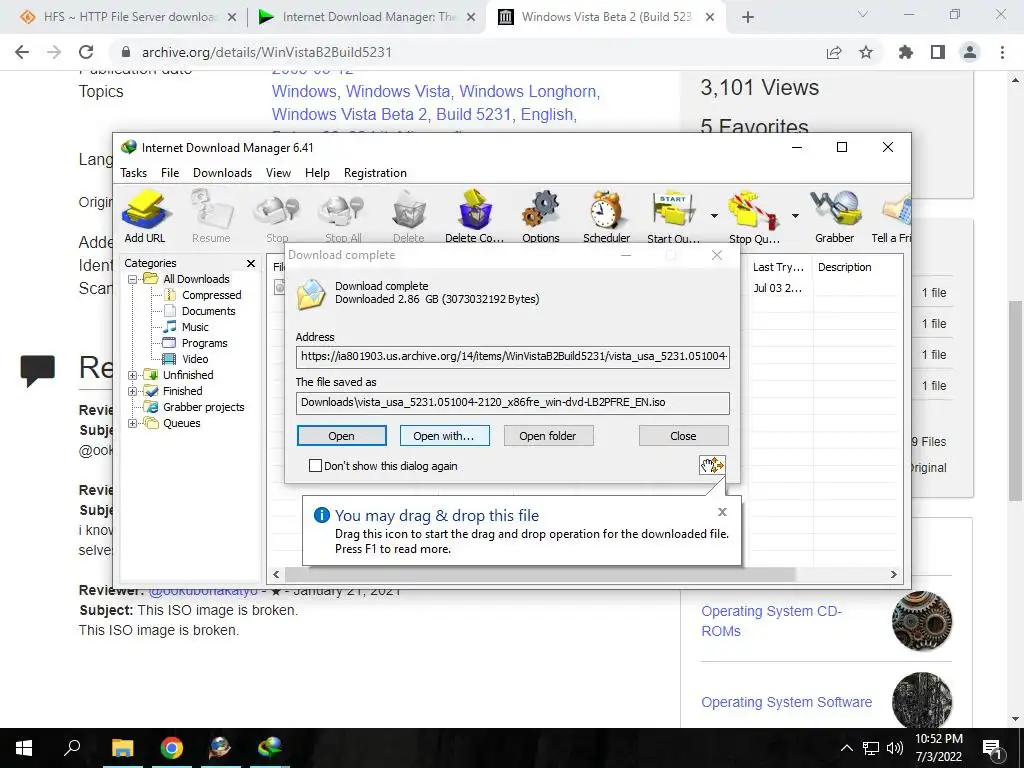Open File Explorer from taskbar
This screenshot has width=1024, height=768.
point(122,748)
